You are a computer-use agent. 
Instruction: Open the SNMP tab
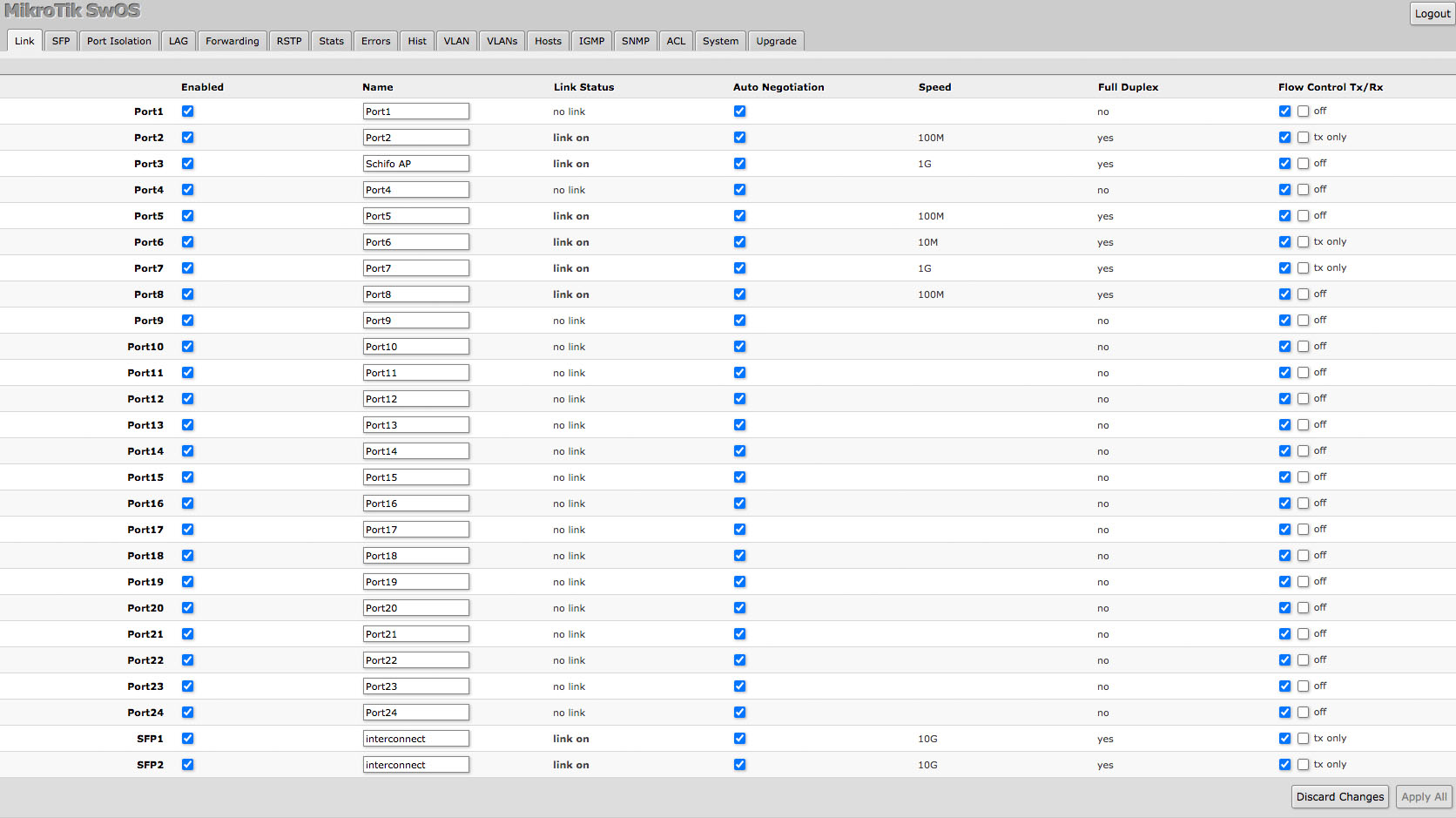point(636,41)
